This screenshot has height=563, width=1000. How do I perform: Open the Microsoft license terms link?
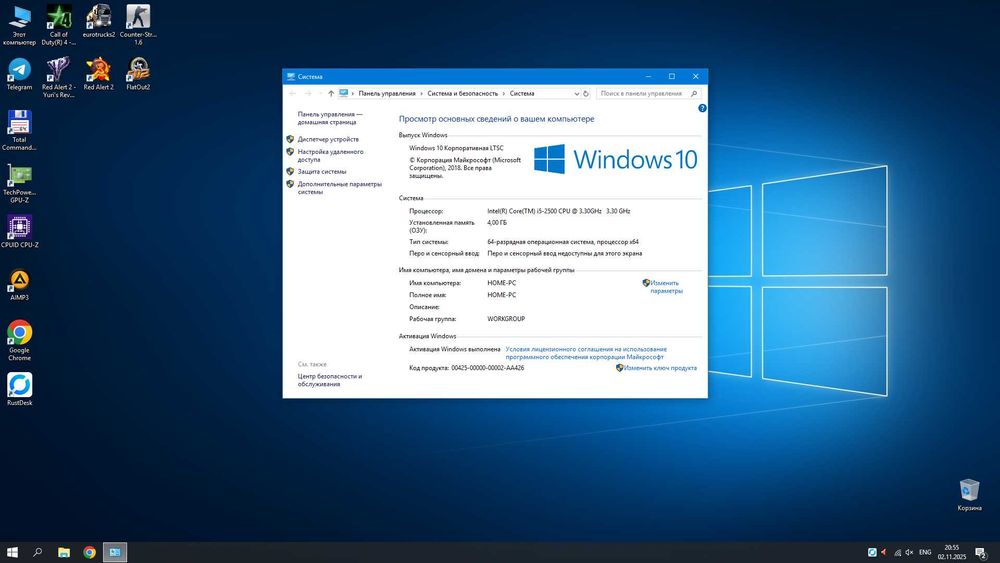(x=586, y=353)
